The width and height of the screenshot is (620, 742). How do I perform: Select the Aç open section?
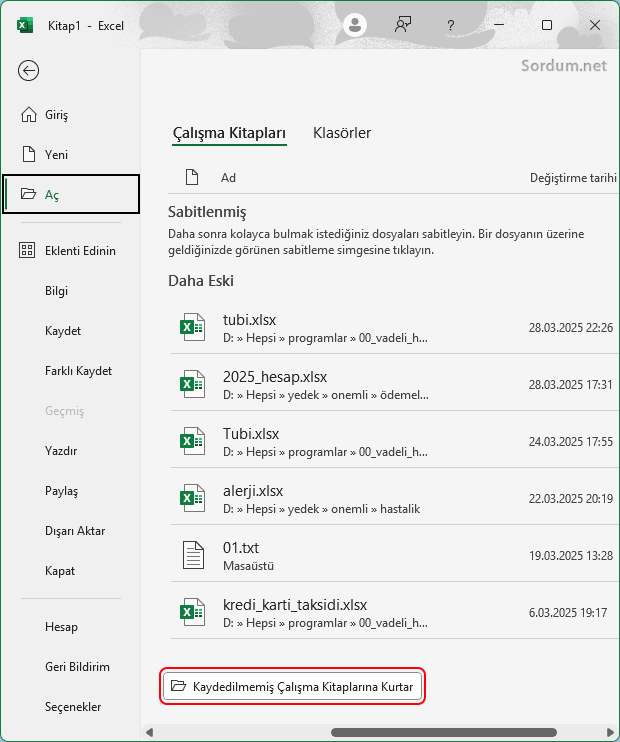(x=71, y=194)
